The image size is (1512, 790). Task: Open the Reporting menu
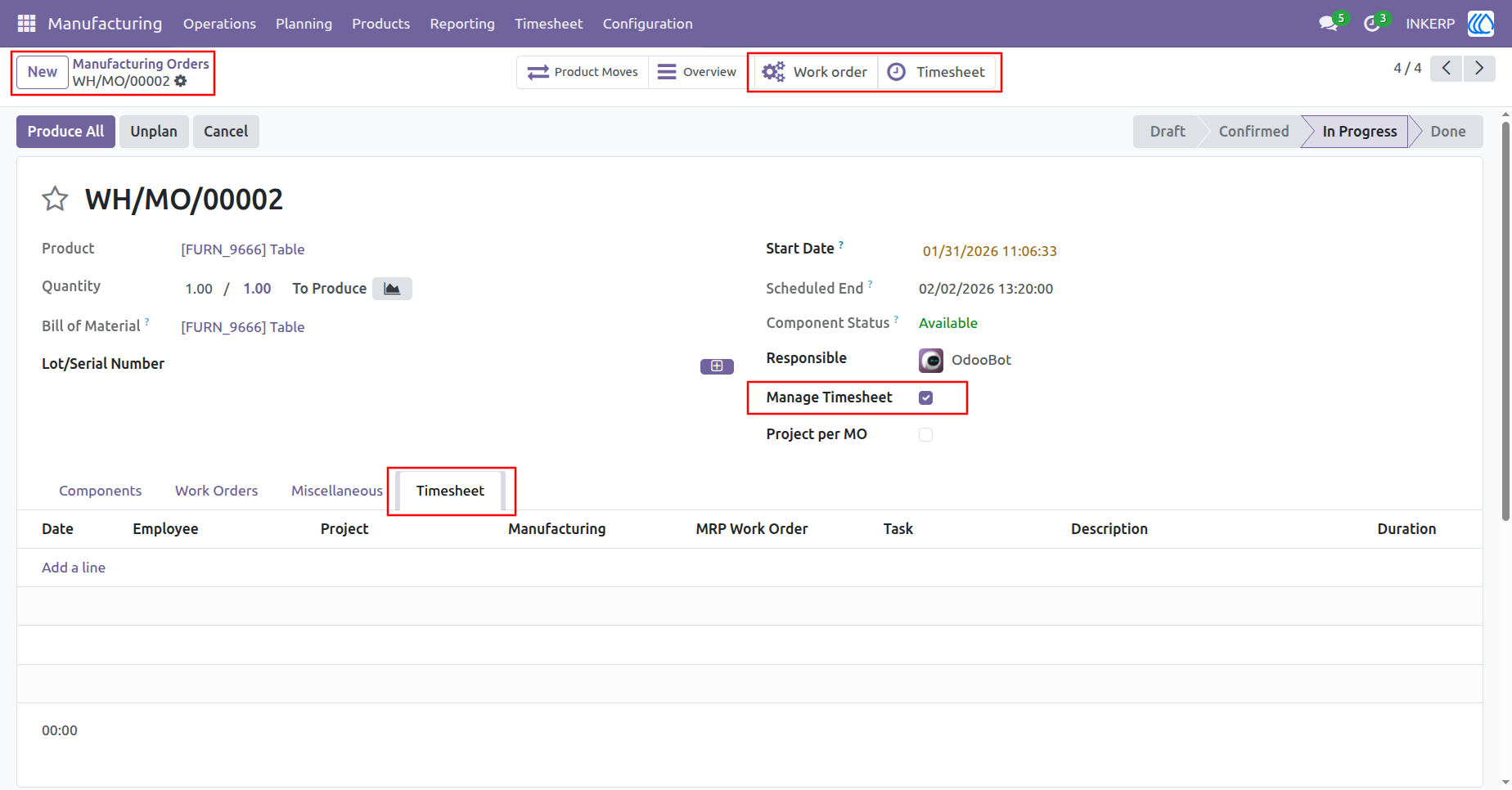[462, 24]
